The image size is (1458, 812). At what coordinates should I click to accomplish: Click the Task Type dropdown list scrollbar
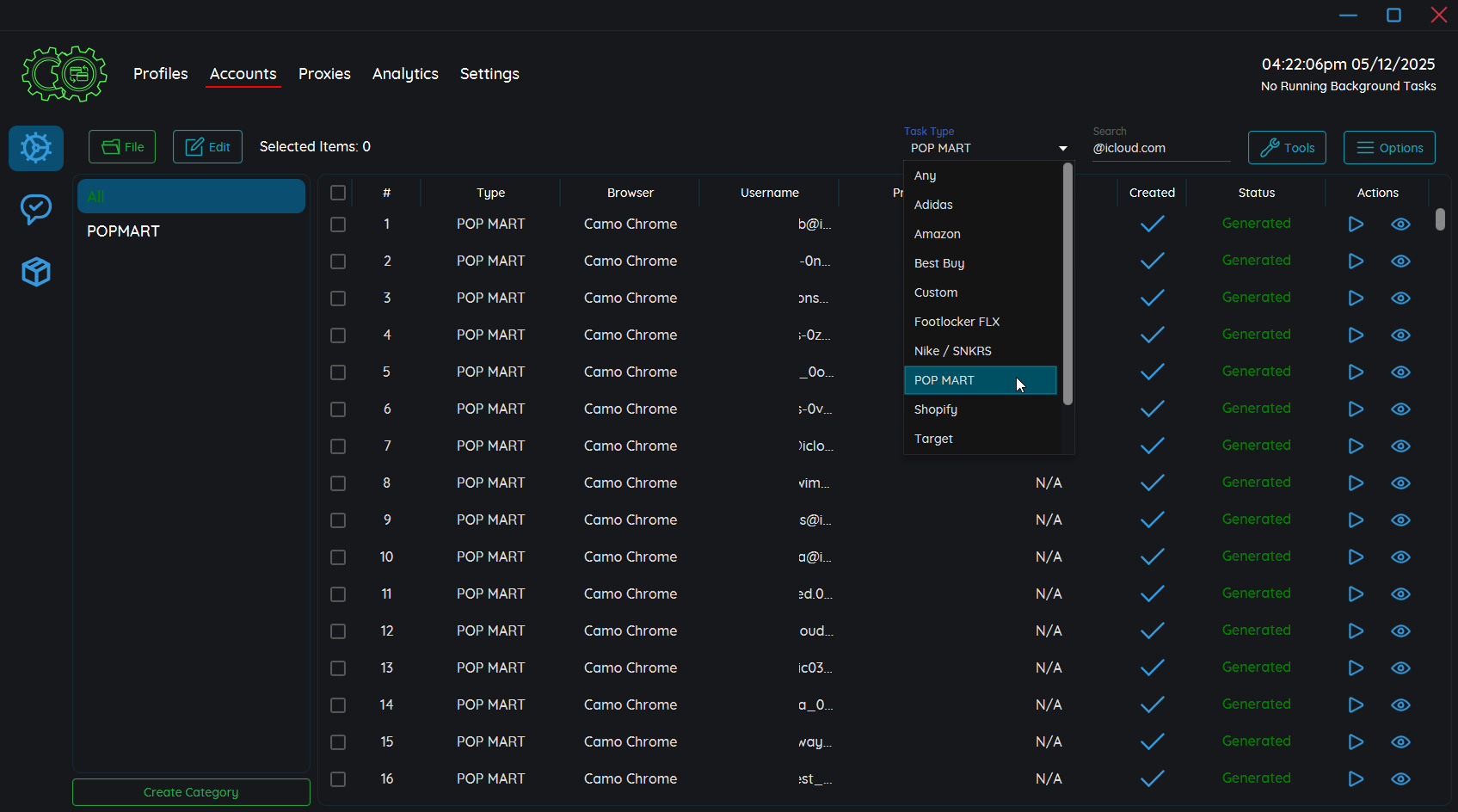click(x=1067, y=284)
